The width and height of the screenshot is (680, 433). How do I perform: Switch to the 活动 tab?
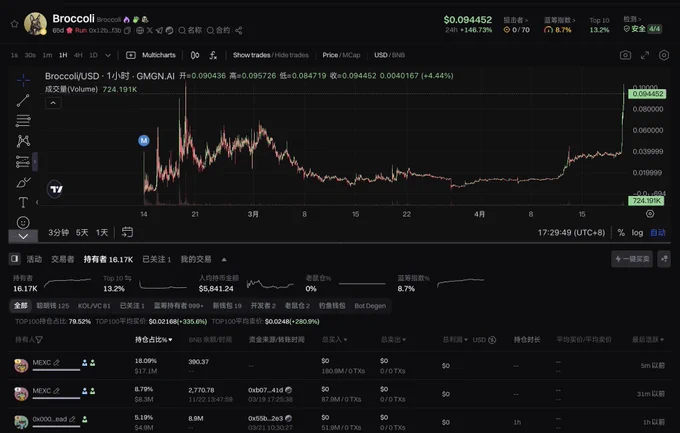pyautogui.click(x=34, y=259)
